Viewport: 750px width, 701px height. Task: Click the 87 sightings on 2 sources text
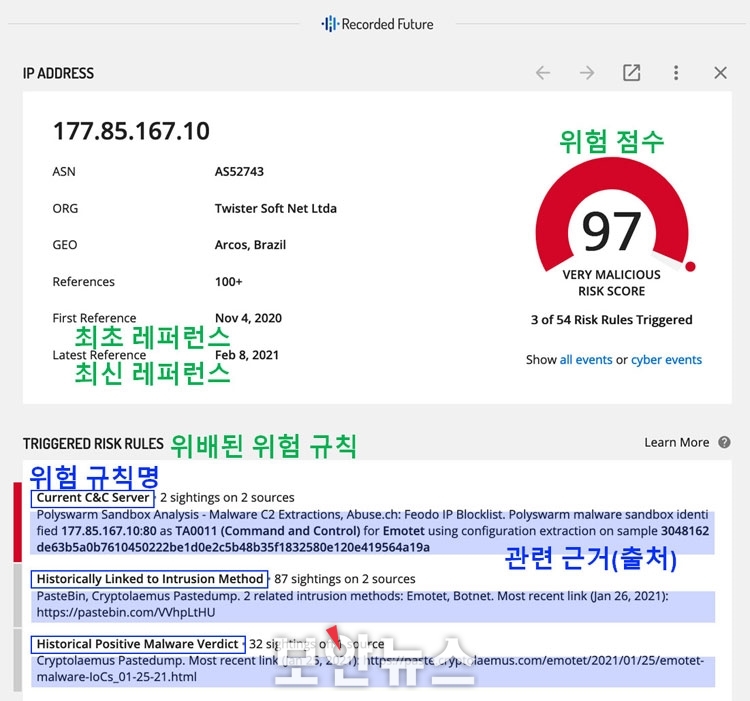point(345,579)
